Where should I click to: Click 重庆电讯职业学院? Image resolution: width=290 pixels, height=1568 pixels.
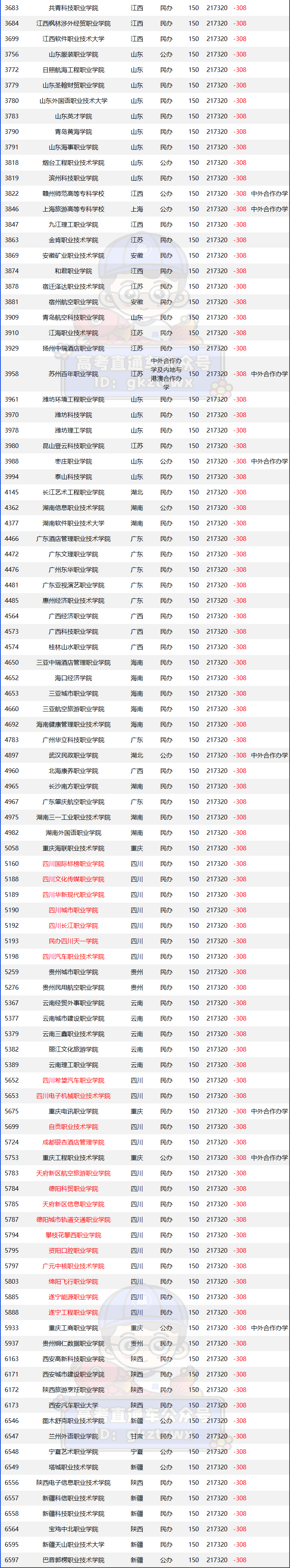73,1111
